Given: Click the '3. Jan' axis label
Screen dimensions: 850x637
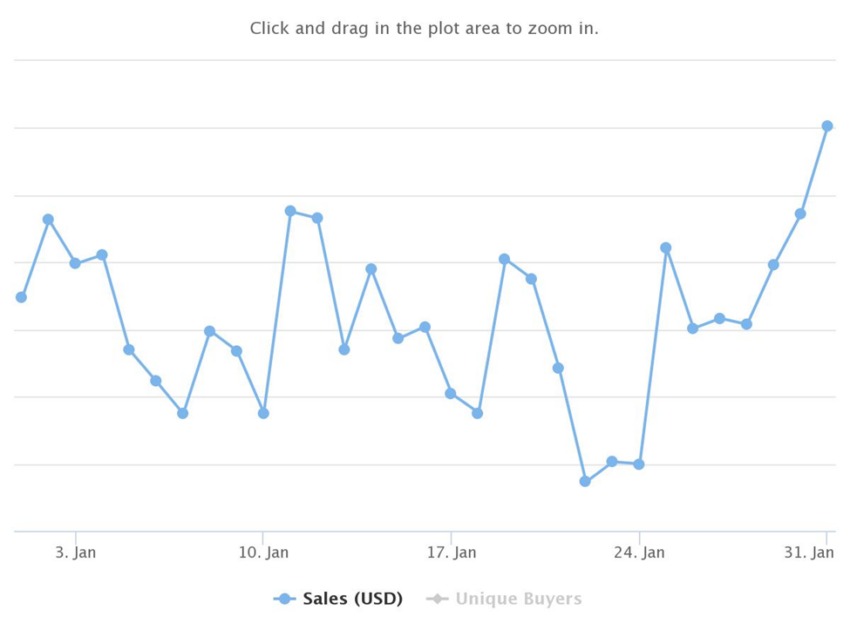Looking at the screenshot, I should [x=76, y=552].
